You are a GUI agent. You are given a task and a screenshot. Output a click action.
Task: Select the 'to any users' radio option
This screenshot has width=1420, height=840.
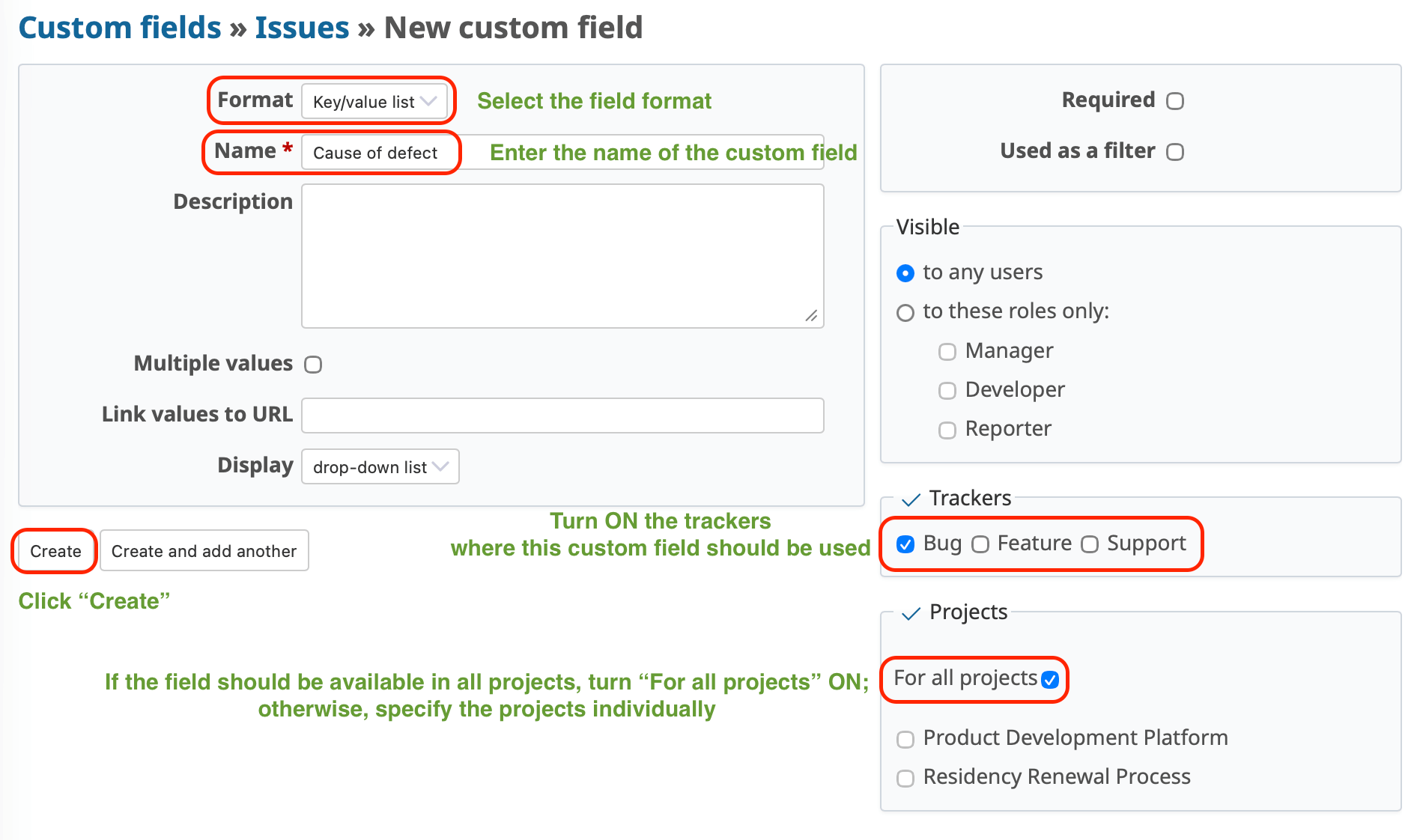point(905,273)
